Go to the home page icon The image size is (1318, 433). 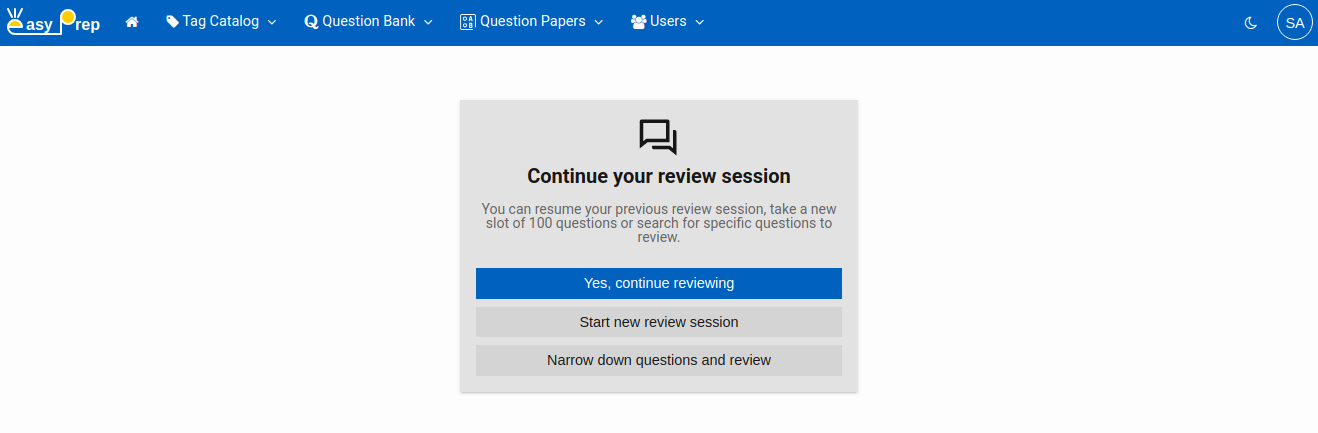[132, 22]
